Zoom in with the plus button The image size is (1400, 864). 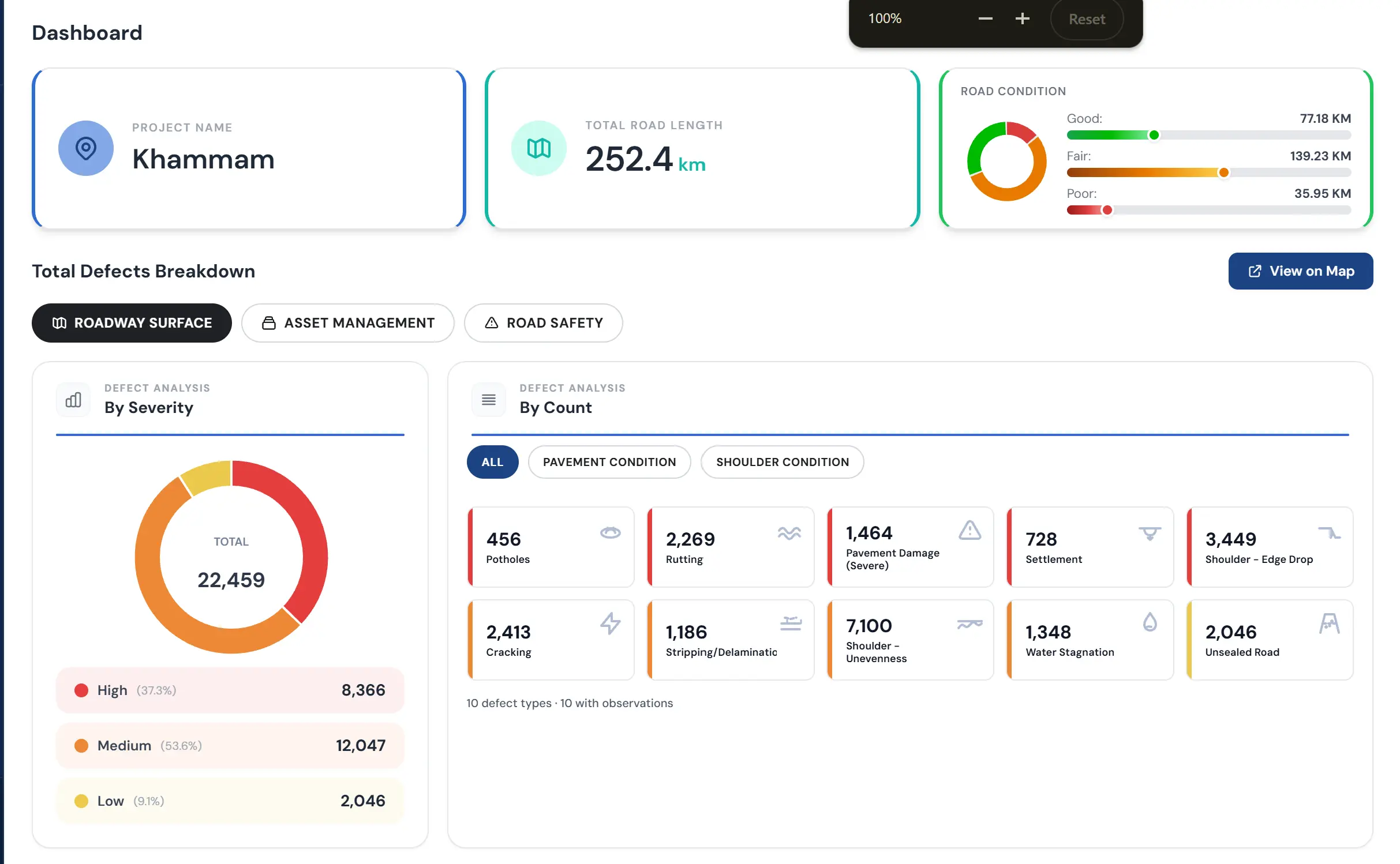click(1022, 18)
